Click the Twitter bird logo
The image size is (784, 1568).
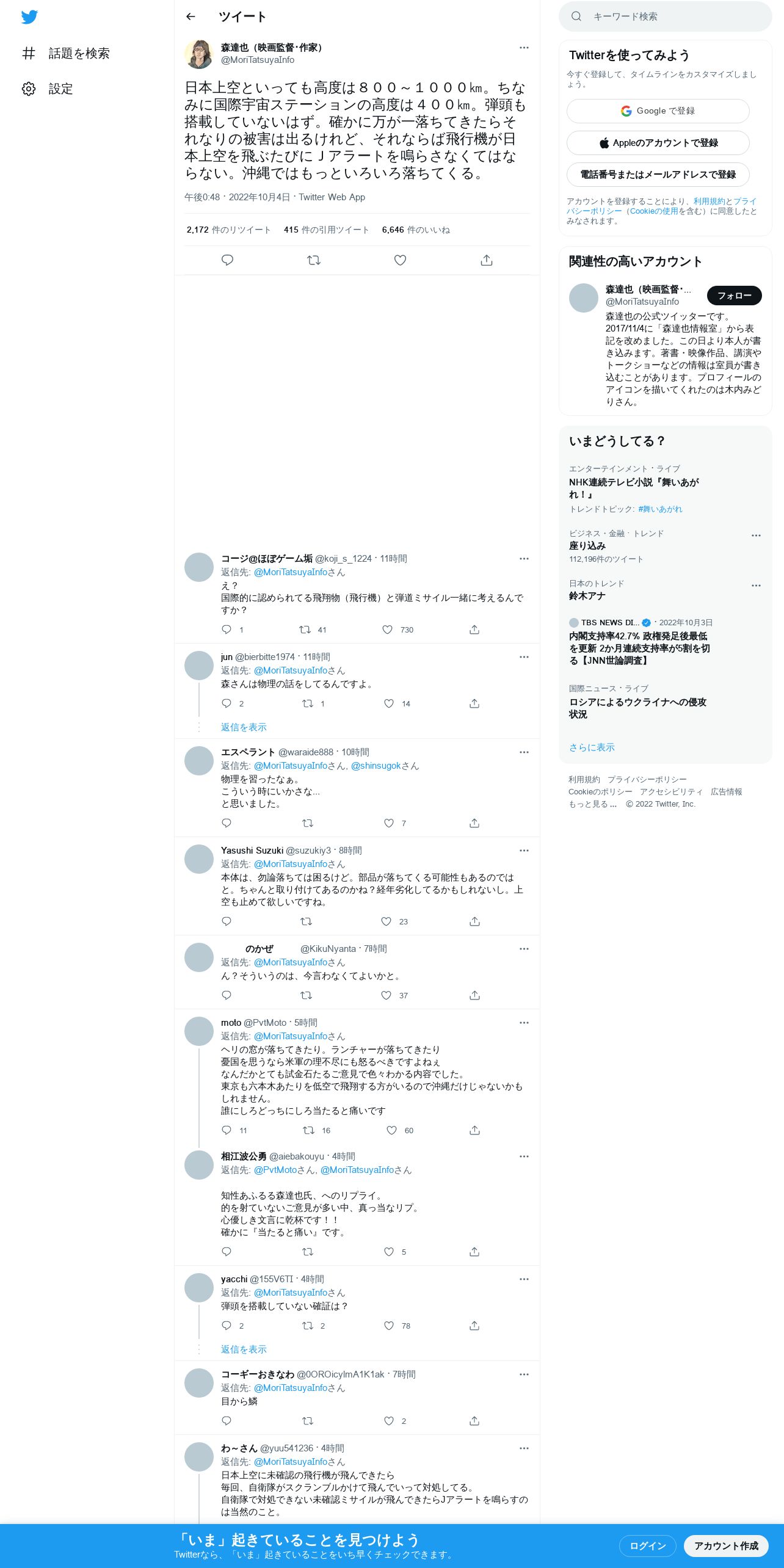pyautogui.click(x=29, y=17)
